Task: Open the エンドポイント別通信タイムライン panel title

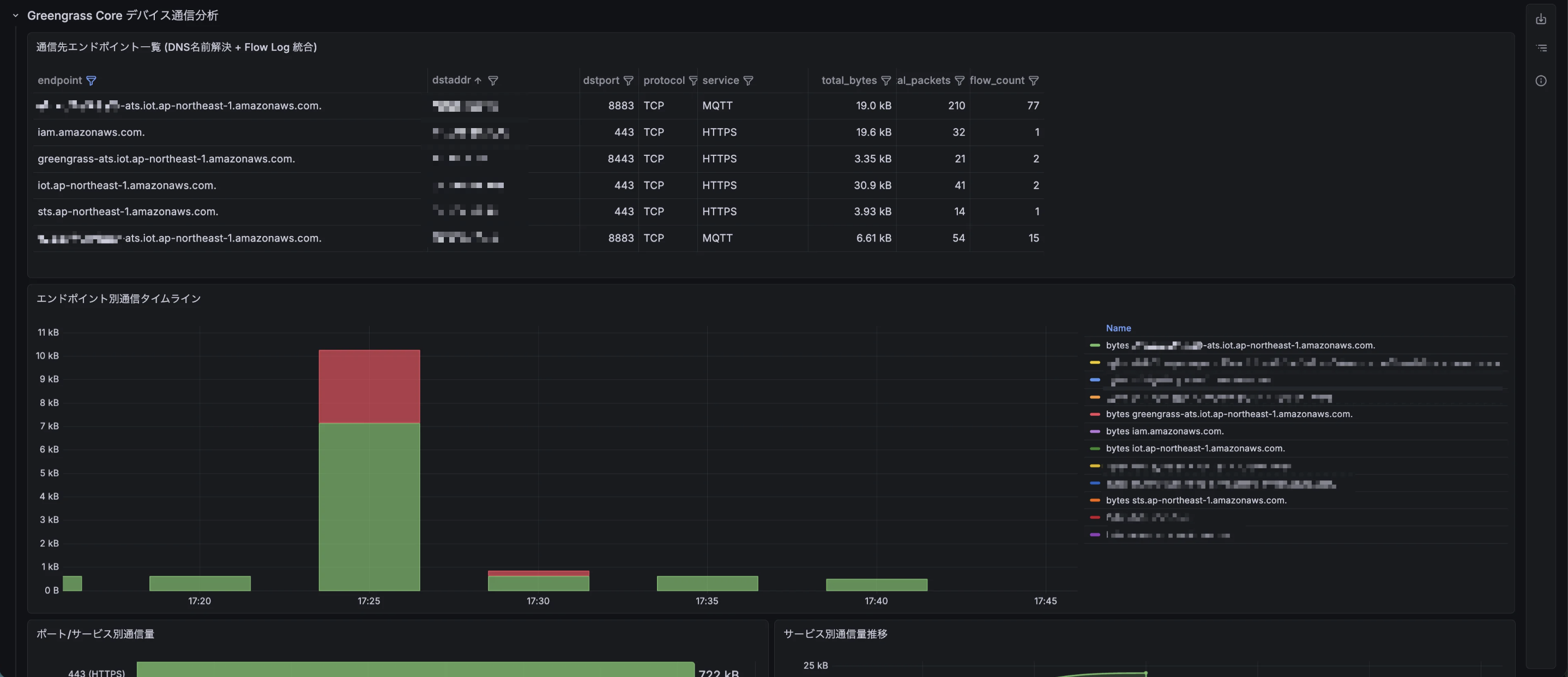Action: tap(119, 298)
